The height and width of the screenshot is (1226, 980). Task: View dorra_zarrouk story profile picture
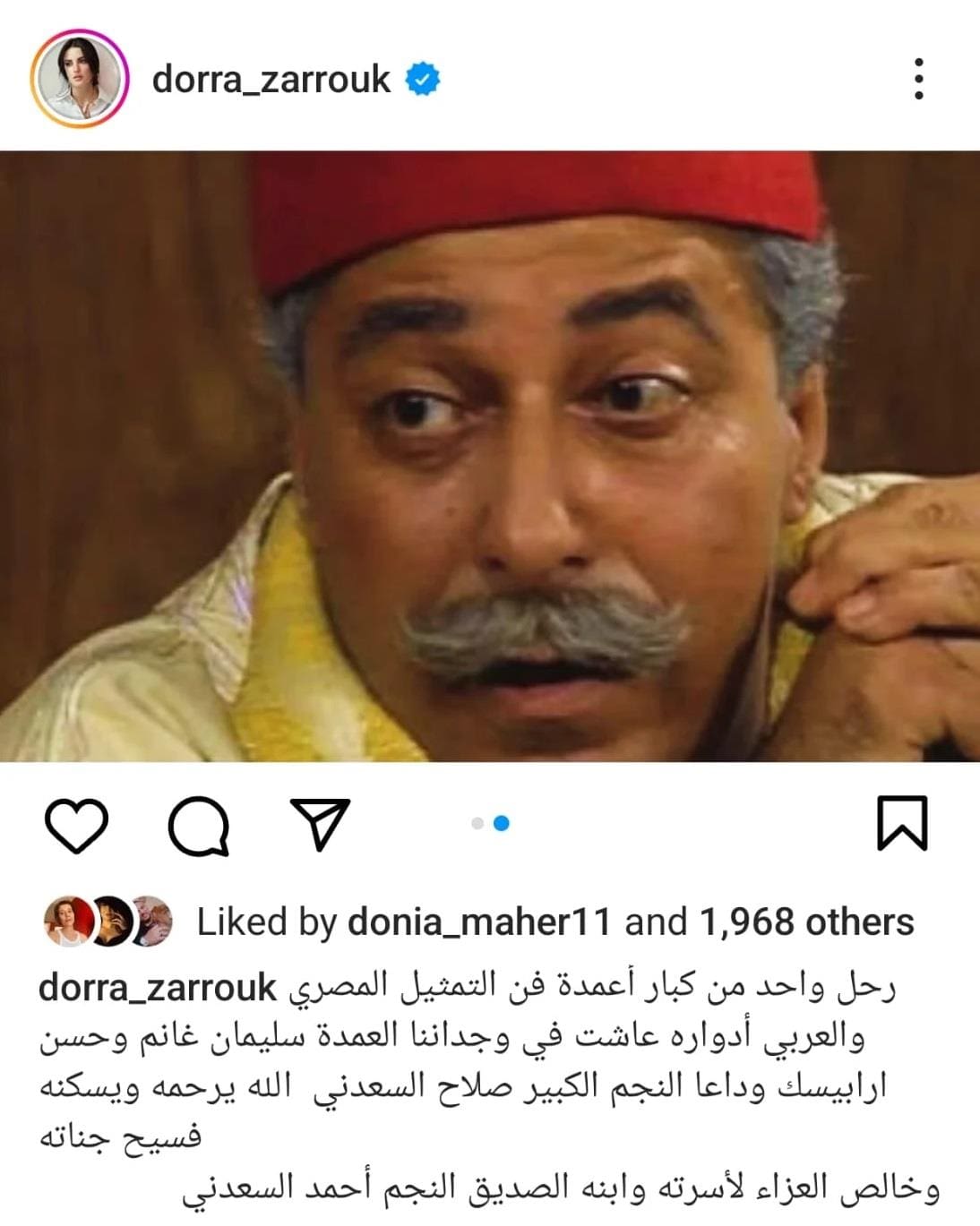(x=79, y=78)
